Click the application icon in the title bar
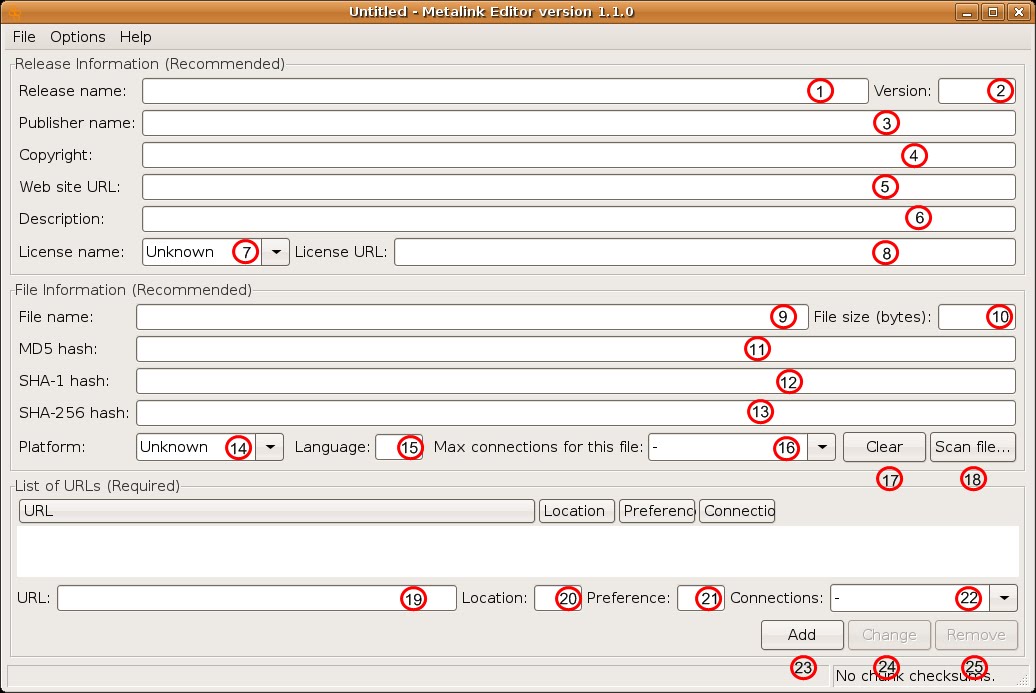The width and height of the screenshot is (1036, 693). click(x=13, y=12)
